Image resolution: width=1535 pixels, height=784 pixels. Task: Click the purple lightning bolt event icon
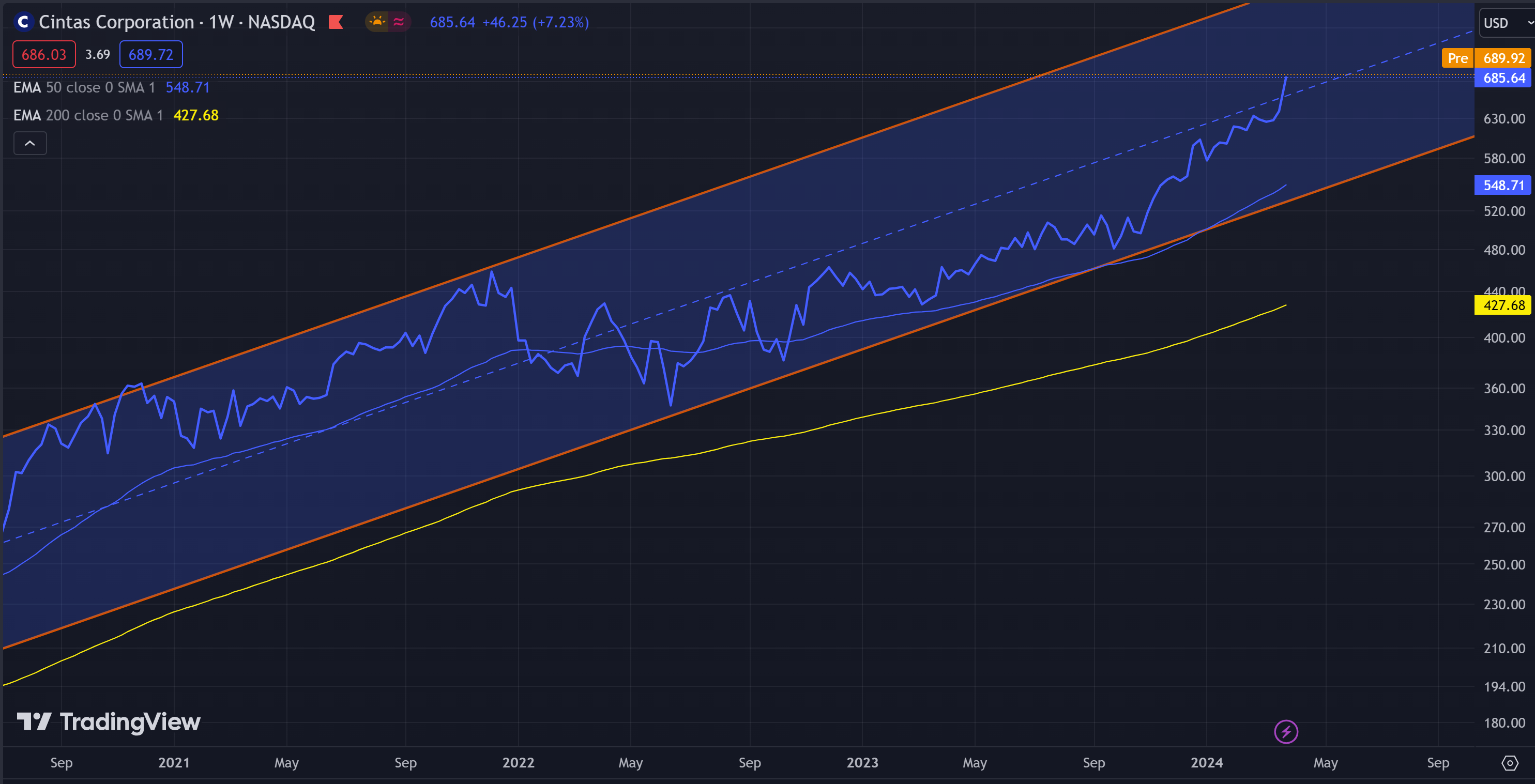pos(1285,731)
